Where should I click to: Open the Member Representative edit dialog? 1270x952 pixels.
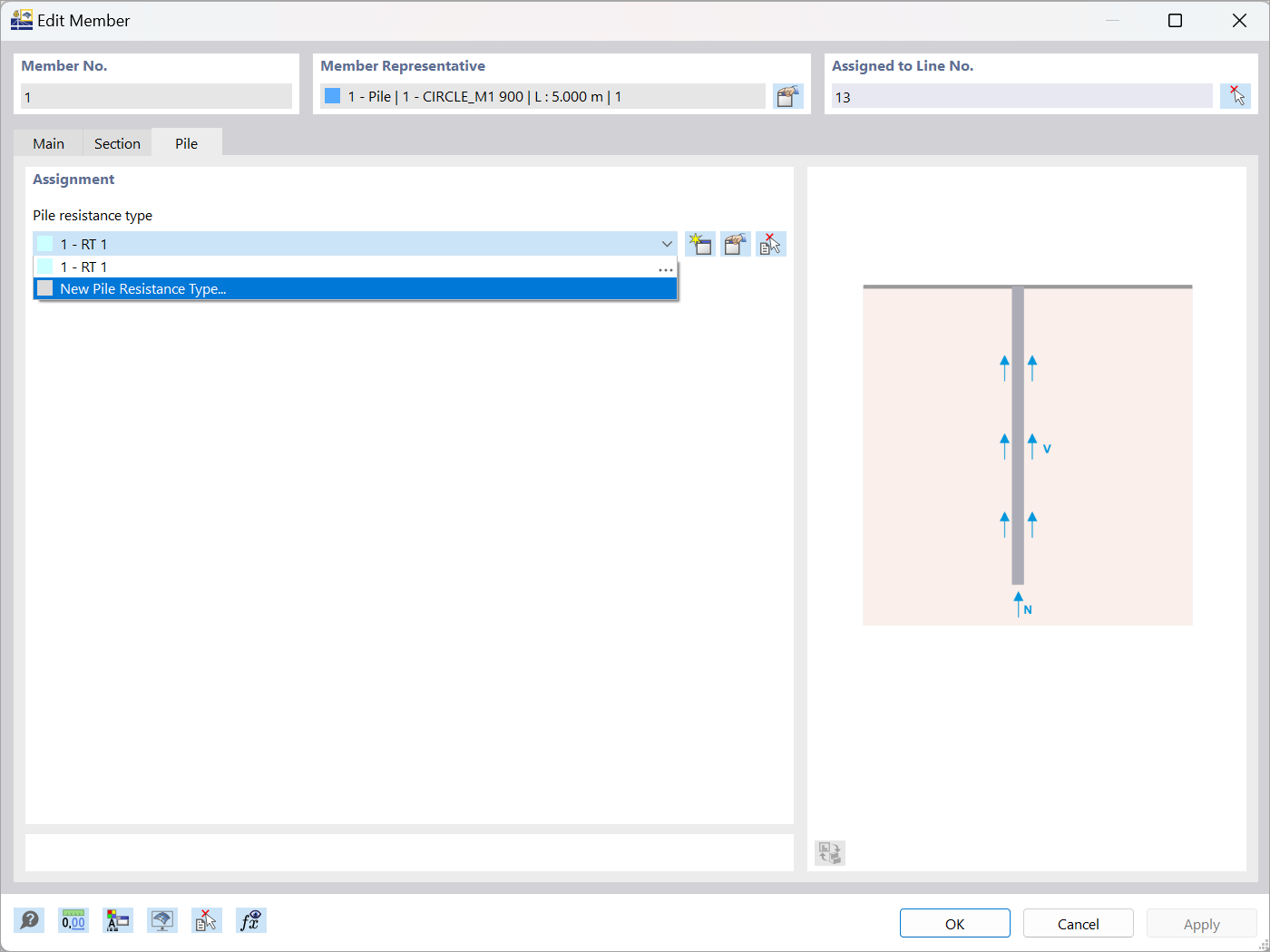click(x=787, y=95)
